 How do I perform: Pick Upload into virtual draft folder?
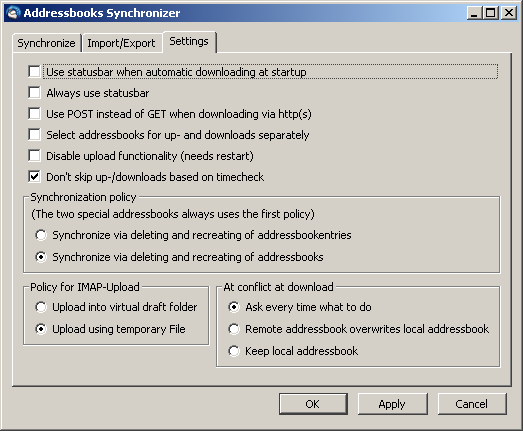click(41, 307)
